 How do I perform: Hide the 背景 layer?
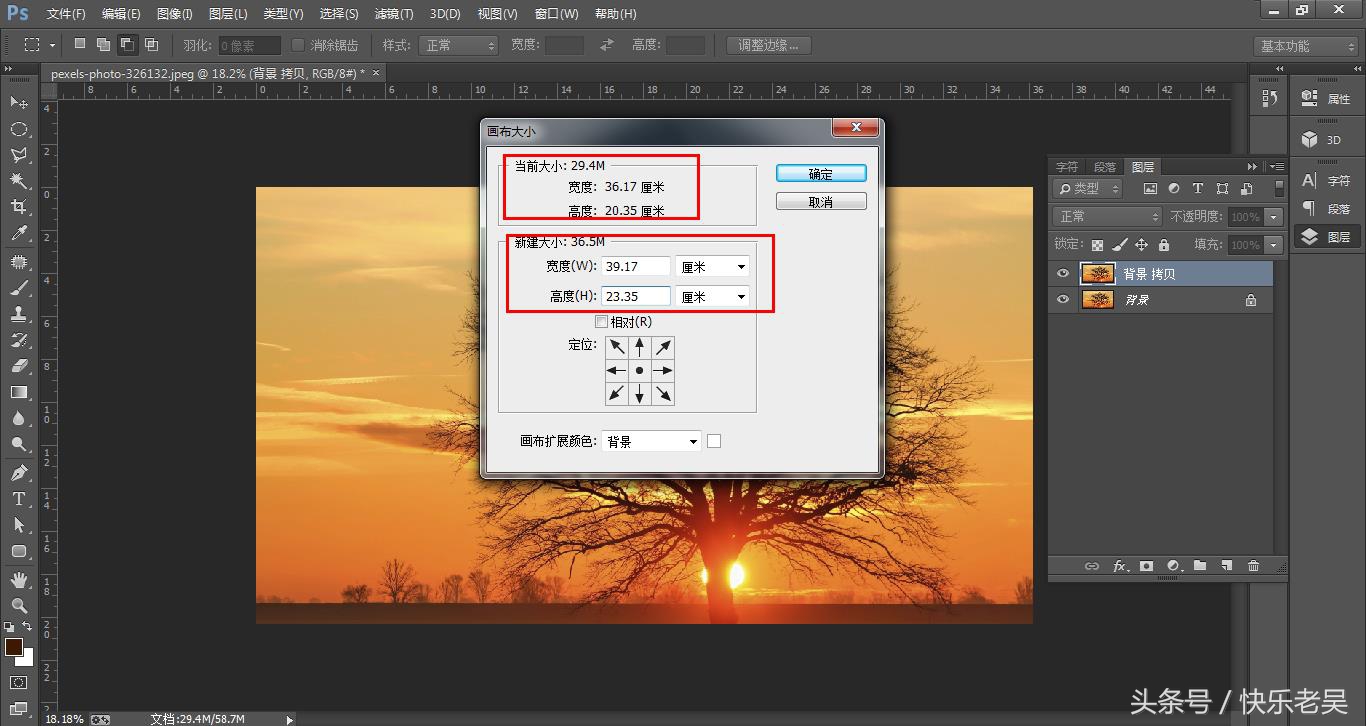click(x=1062, y=299)
